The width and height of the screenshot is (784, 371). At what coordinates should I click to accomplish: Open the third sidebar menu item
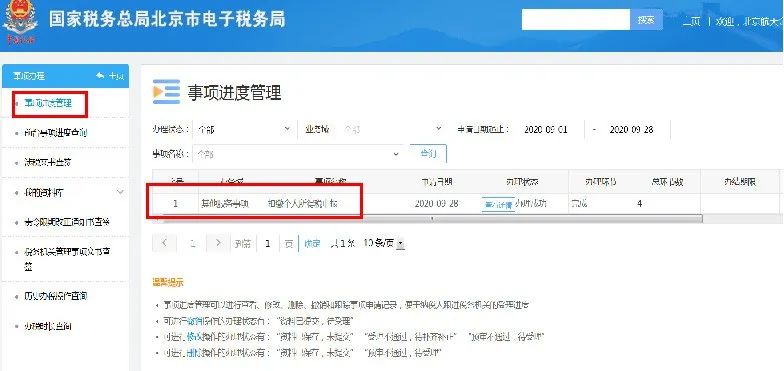tap(48, 162)
